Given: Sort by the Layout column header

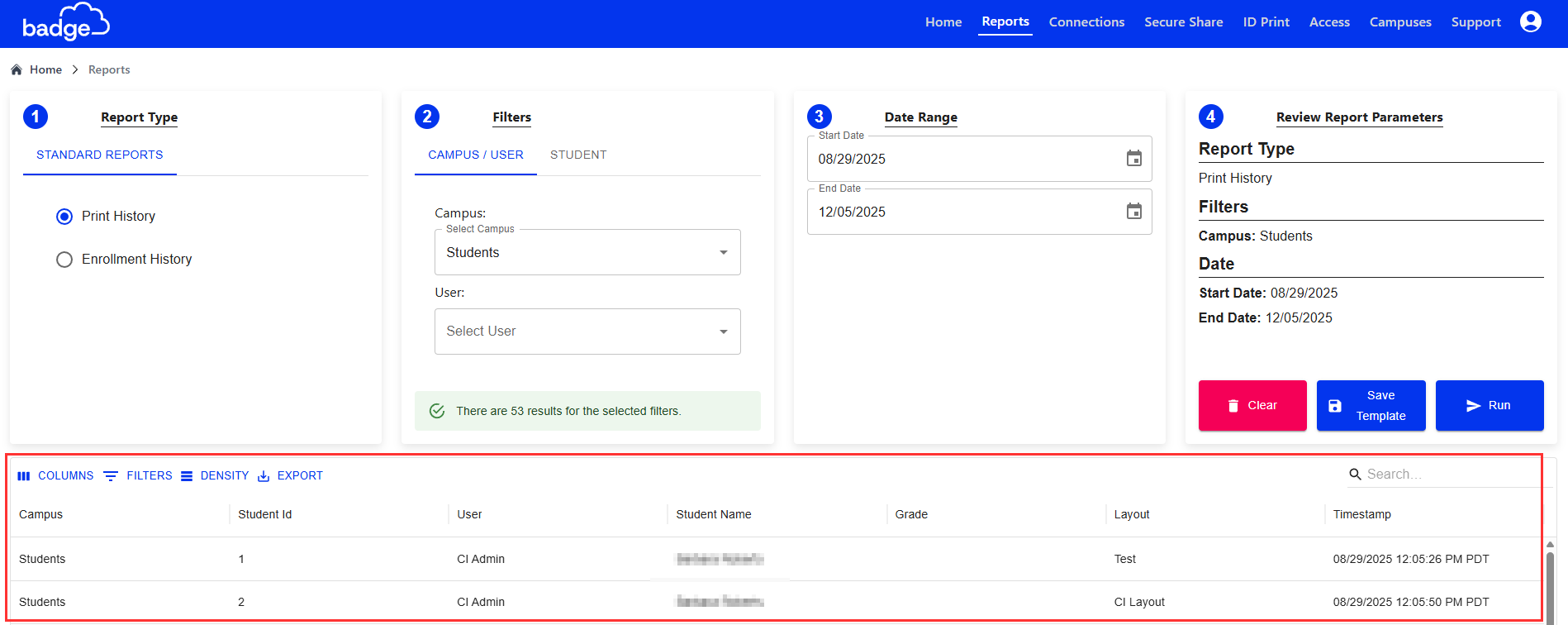Looking at the screenshot, I should 1132,514.
